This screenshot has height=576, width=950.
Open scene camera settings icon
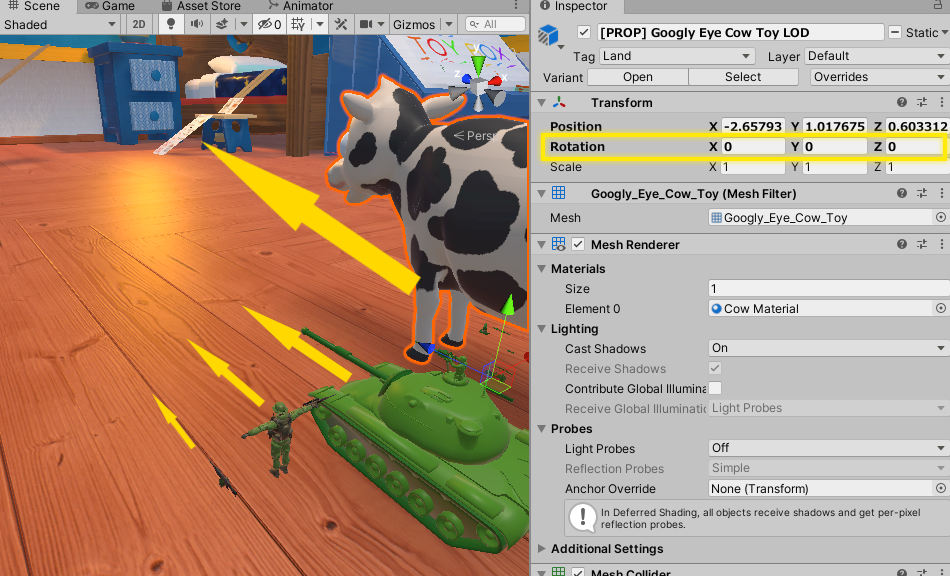(x=367, y=25)
